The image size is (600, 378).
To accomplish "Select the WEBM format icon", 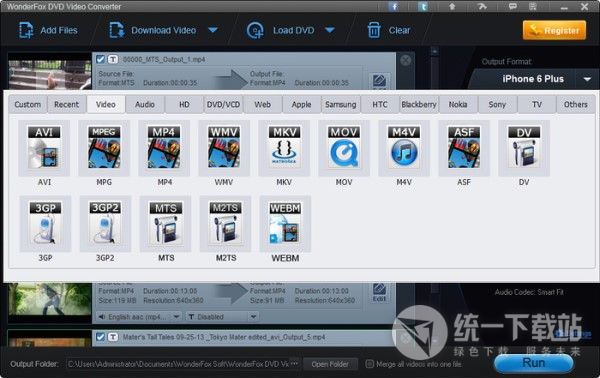I will click(285, 224).
